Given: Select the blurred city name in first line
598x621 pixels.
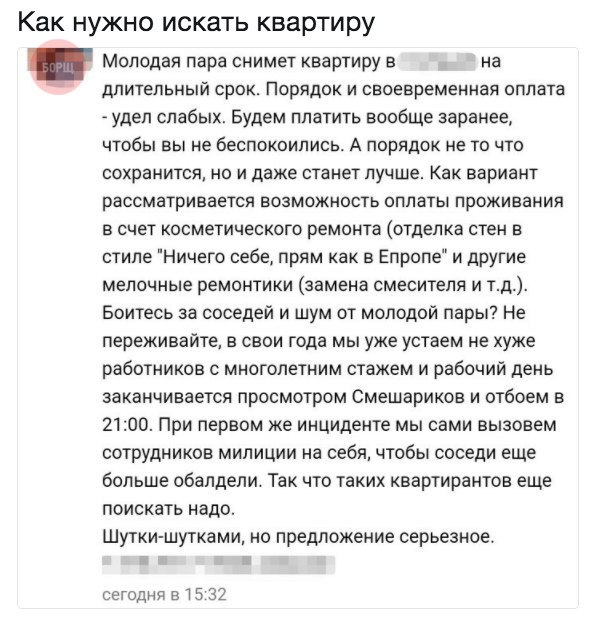Looking at the screenshot, I should (436, 62).
